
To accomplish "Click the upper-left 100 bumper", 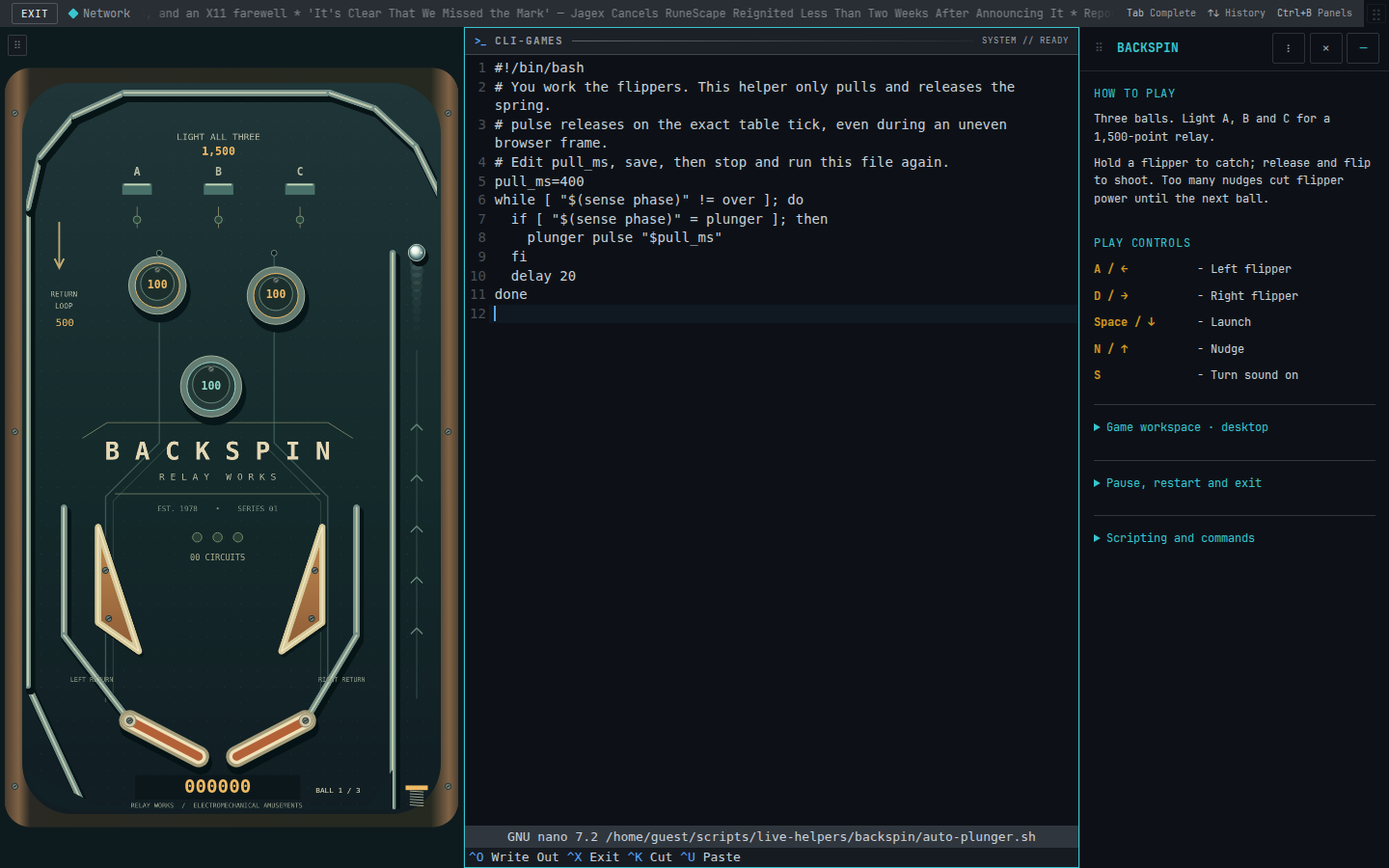I will 157,285.
